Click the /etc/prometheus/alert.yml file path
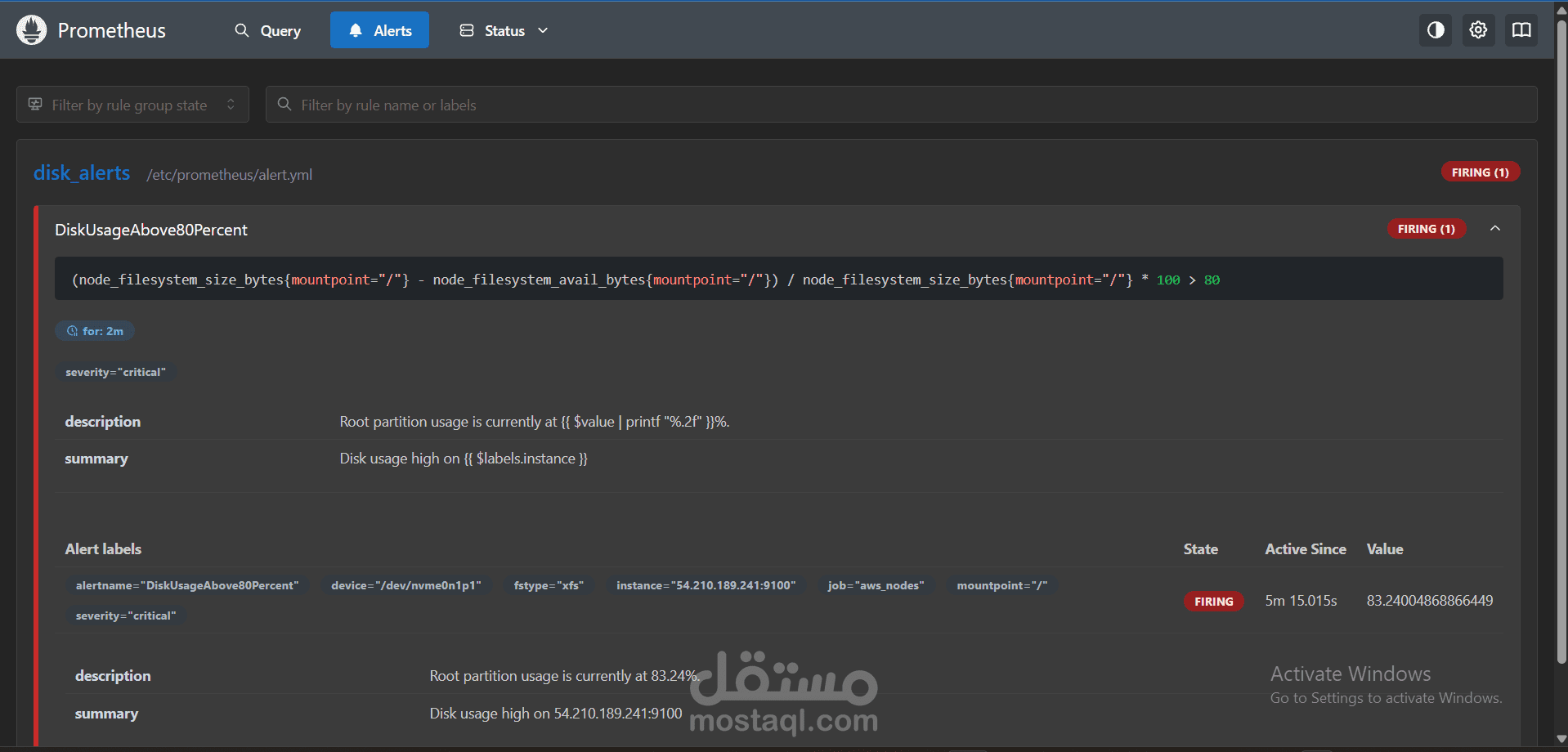This screenshot has height=752, width=1568. [230, 175]
